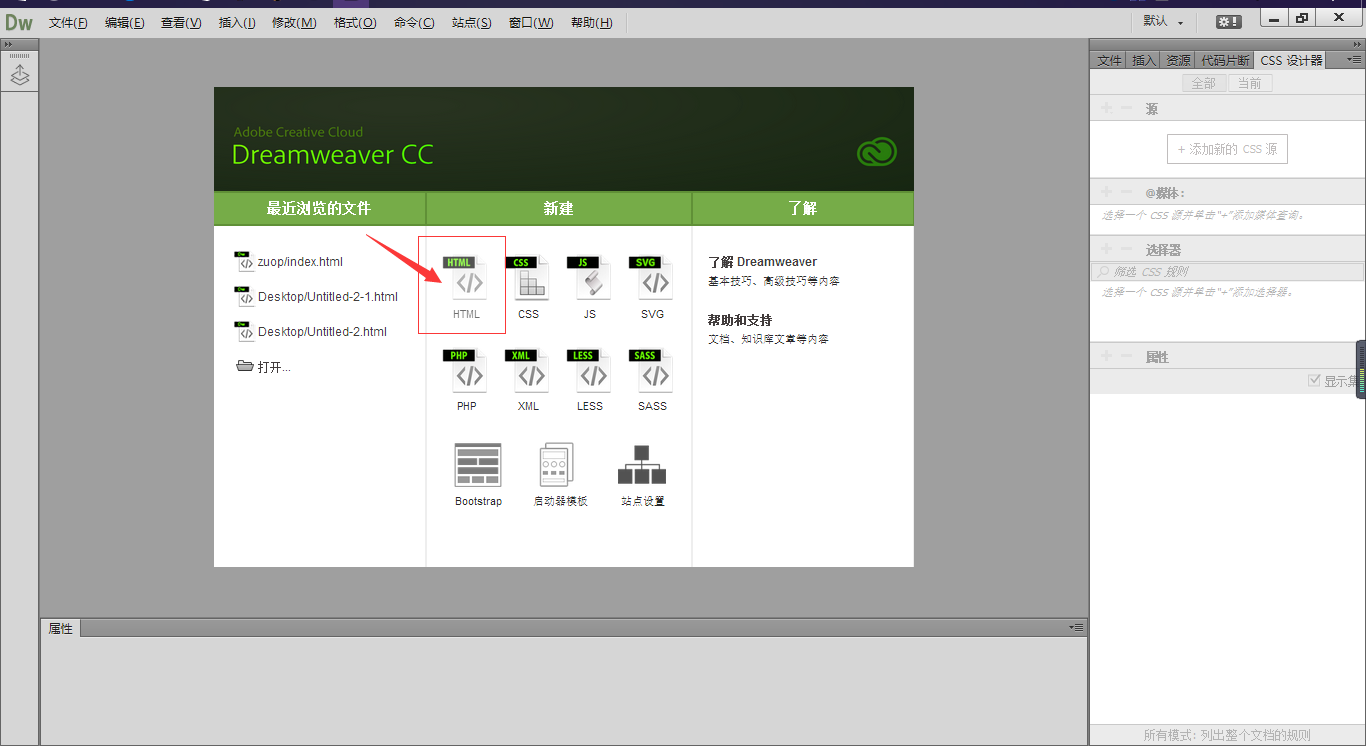
Task: Create a new SVG file
Action: pyautogui.click(x=652, y=285)
